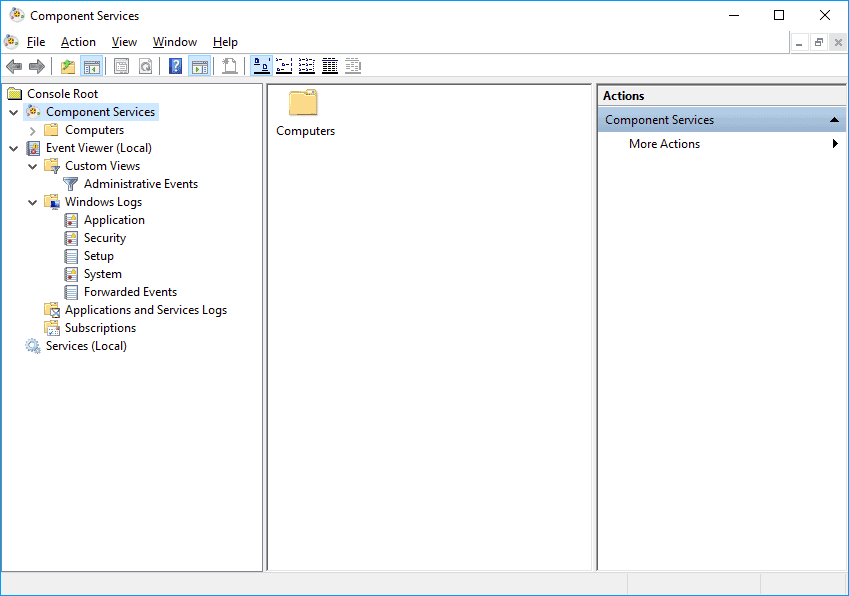Open the Action menu
Image resolution: width=849 pixels, height=596 pixels.
click(78, 42)
